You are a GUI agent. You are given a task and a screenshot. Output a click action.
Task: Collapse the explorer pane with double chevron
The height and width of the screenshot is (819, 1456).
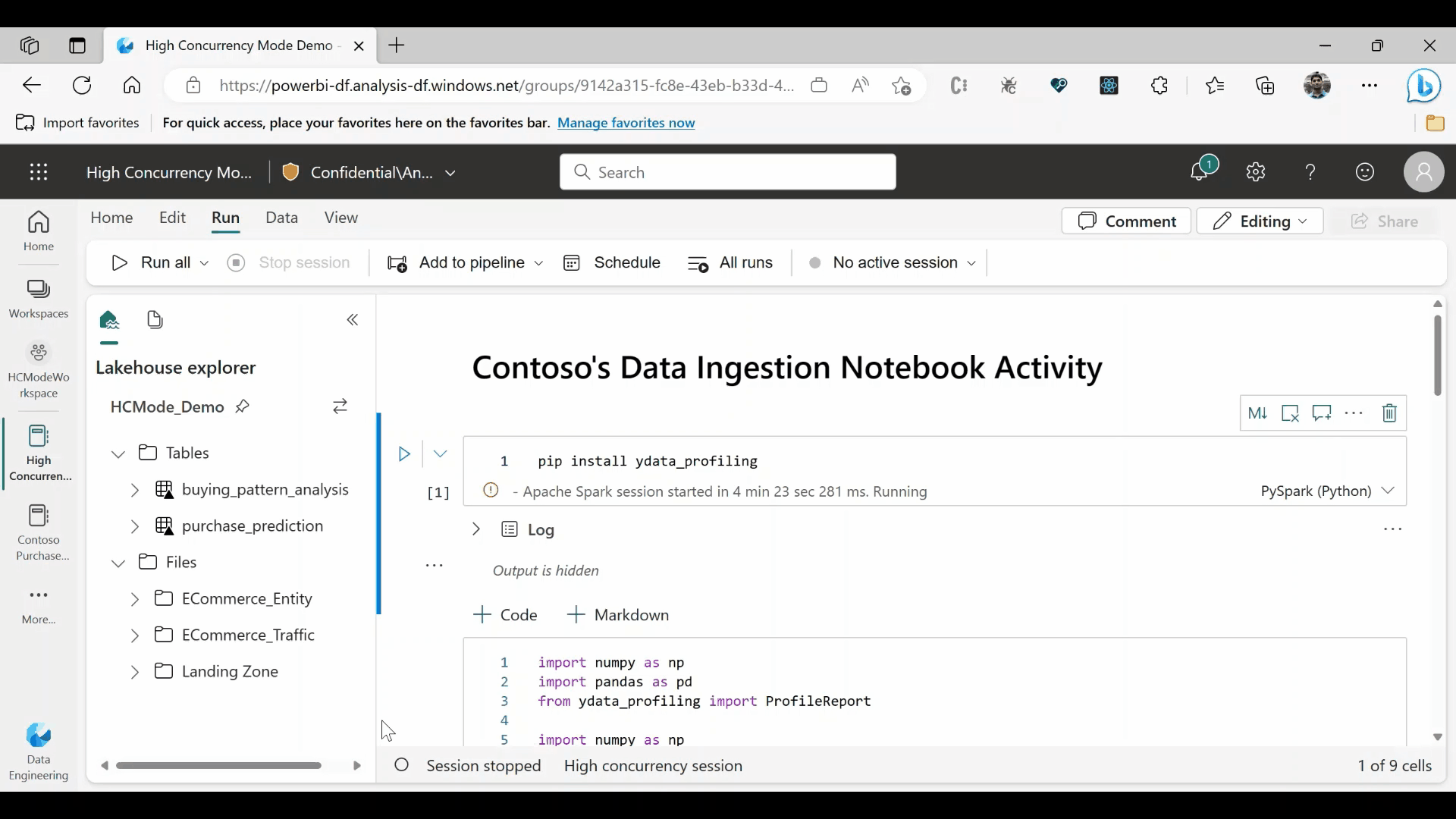click(x=353, y=320)
